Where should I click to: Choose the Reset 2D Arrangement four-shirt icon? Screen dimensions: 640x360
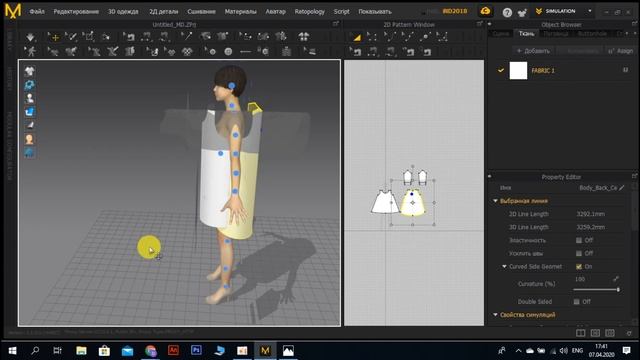pyautogui.click(x=303, y=37)
